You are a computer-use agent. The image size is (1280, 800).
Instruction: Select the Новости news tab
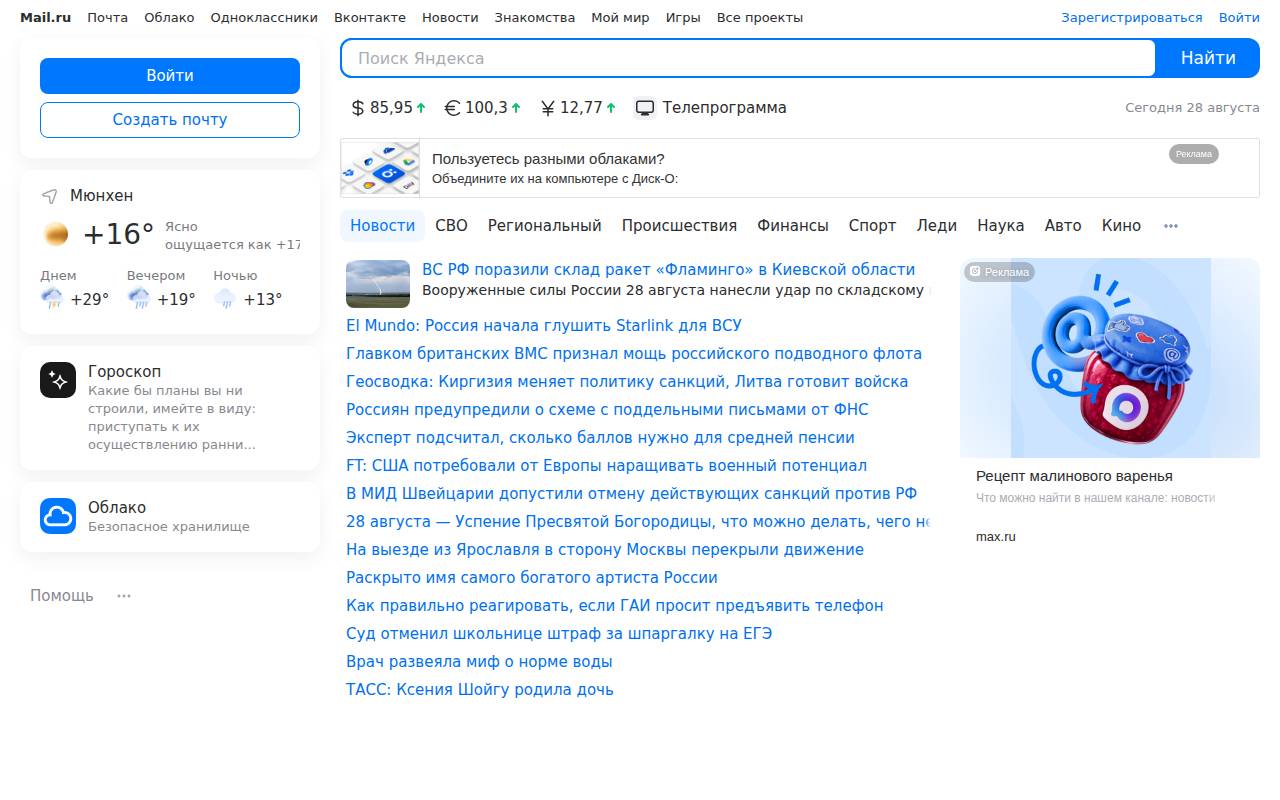(x=382, y=226)
